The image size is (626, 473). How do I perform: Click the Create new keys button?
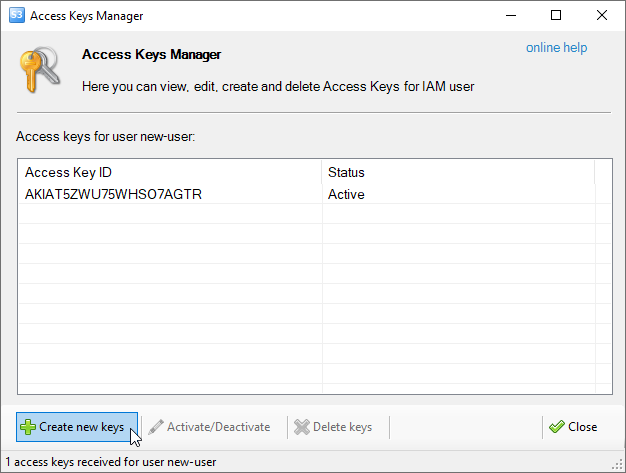tap(77, 427)
